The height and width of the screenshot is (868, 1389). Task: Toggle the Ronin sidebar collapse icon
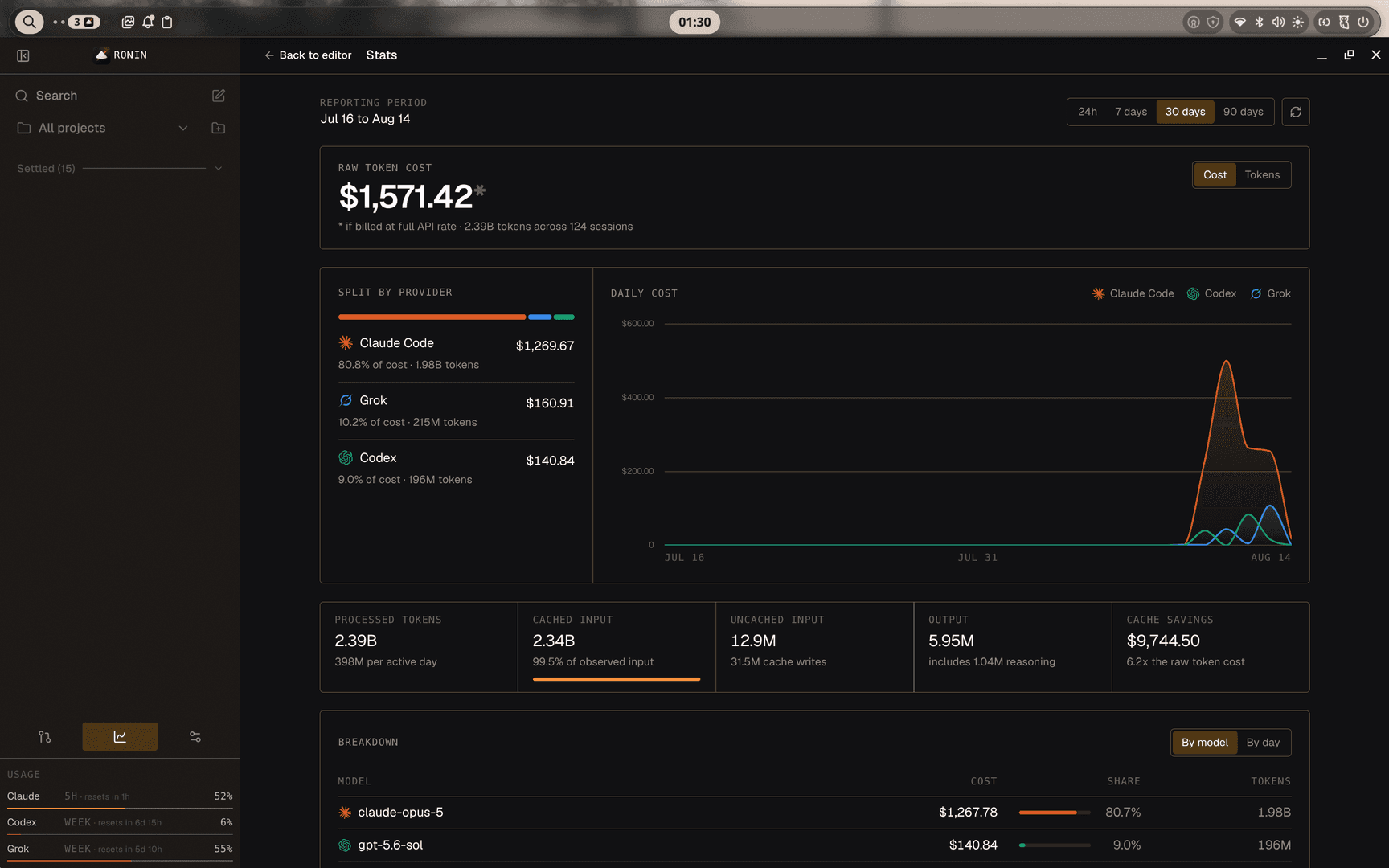point(23,55)
